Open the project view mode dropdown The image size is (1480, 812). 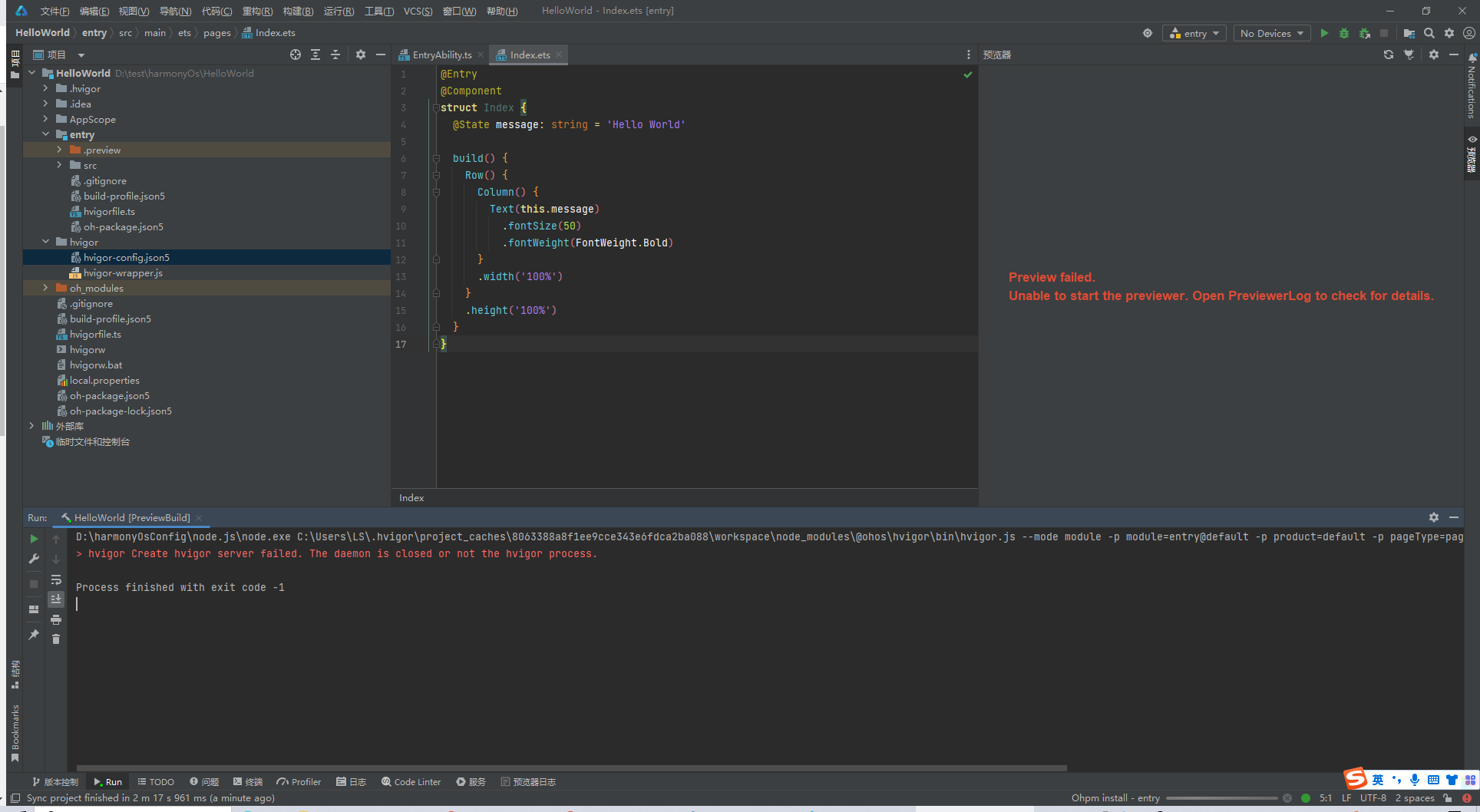coord(81,54)
